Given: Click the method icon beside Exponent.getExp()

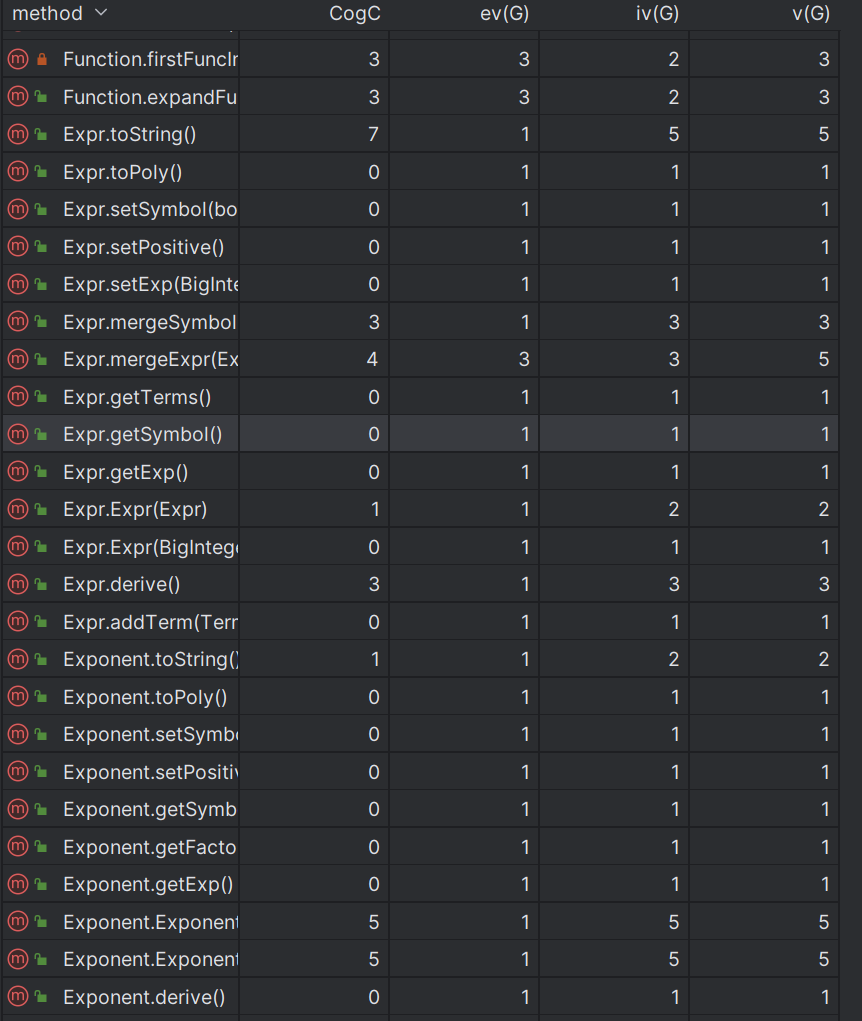Looking at the screenshot, I should tap(18, 884).
